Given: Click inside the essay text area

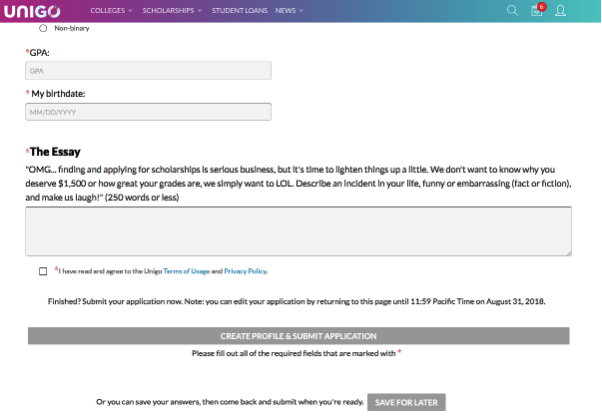Looking at the screenshot, I should tap(298, 231).
